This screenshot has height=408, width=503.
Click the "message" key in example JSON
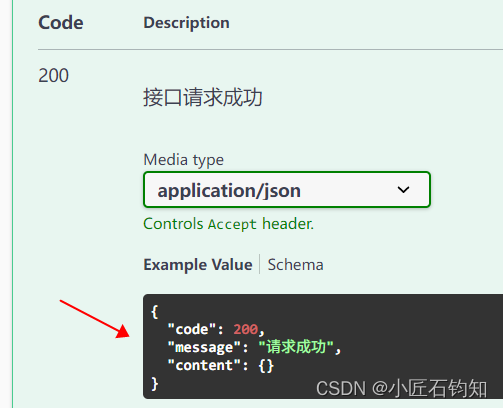[204, 347]
